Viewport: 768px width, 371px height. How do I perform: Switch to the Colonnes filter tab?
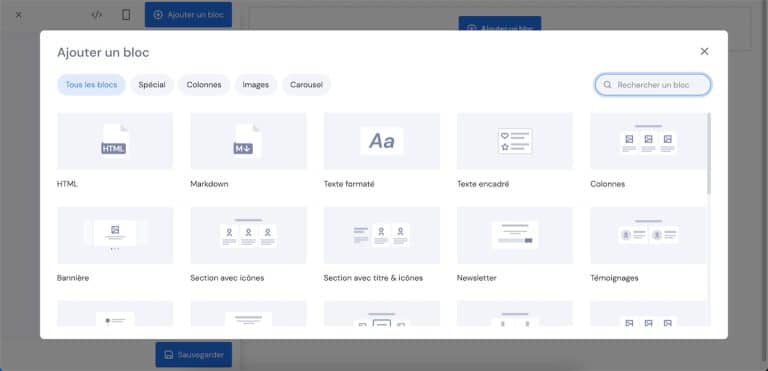click(204, 85)
